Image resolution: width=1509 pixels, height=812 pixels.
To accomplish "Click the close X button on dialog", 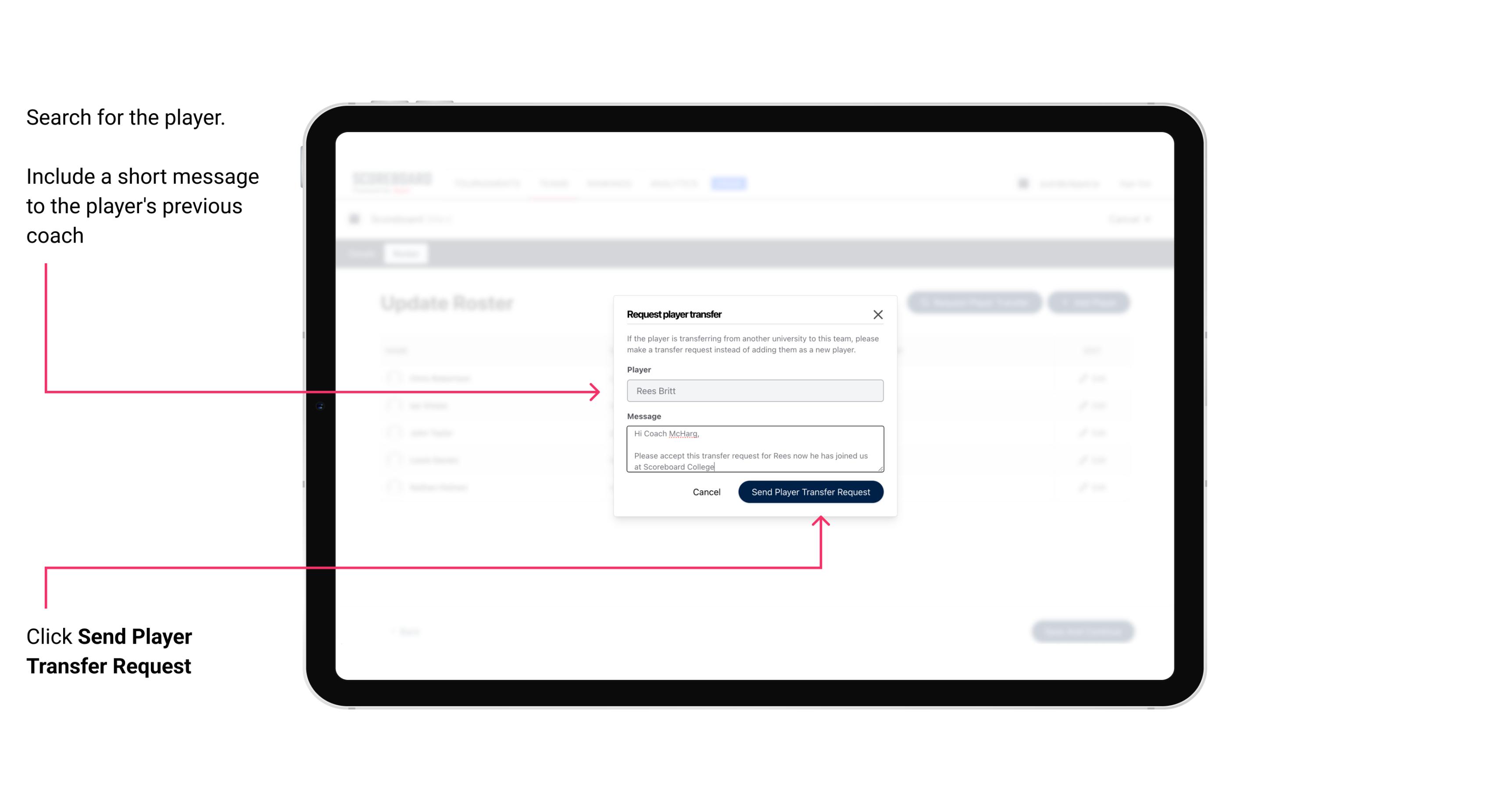I will coord(878,314).
